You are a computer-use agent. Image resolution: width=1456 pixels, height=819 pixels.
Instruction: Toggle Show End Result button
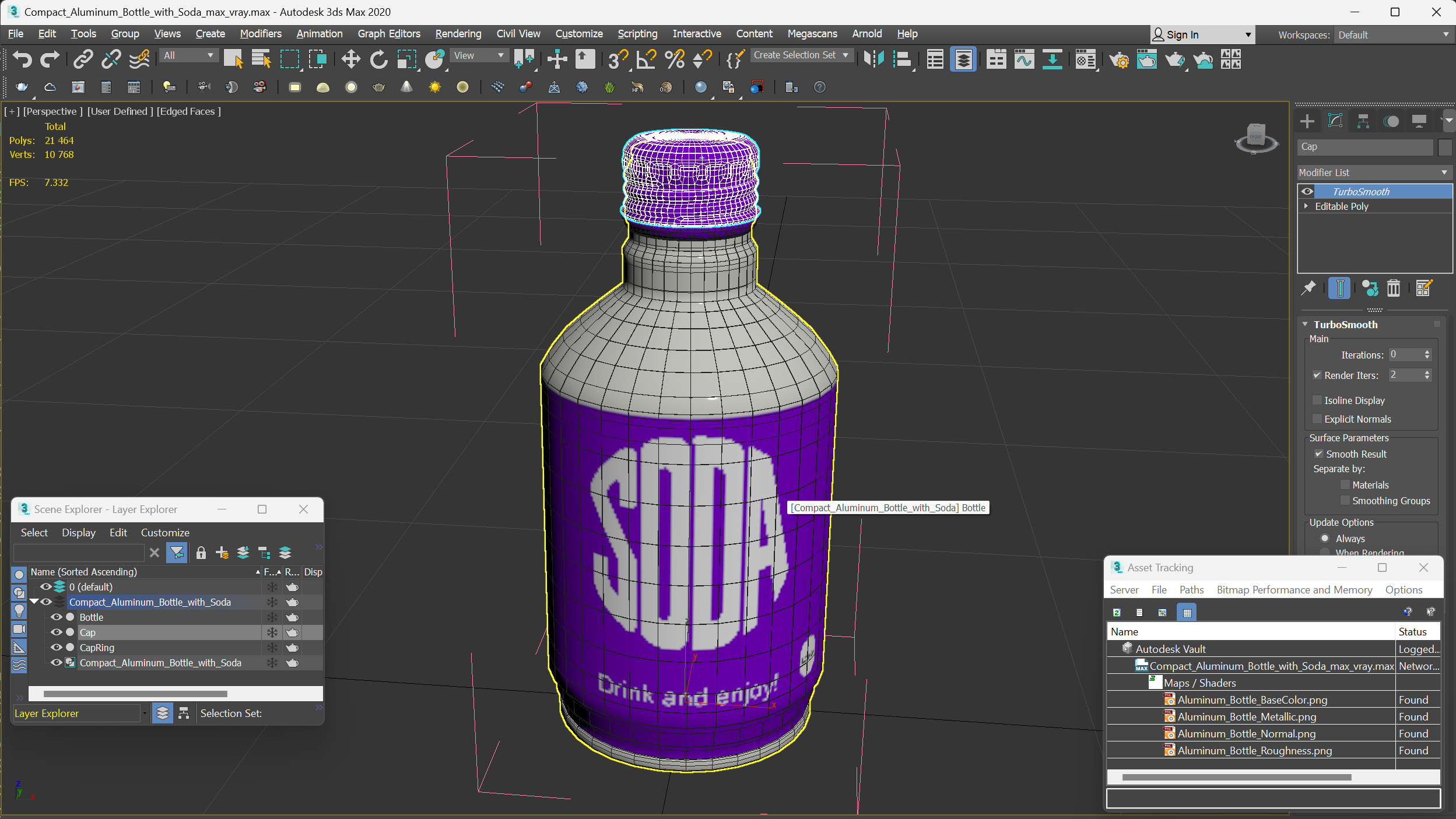[x=1339, y=288]
